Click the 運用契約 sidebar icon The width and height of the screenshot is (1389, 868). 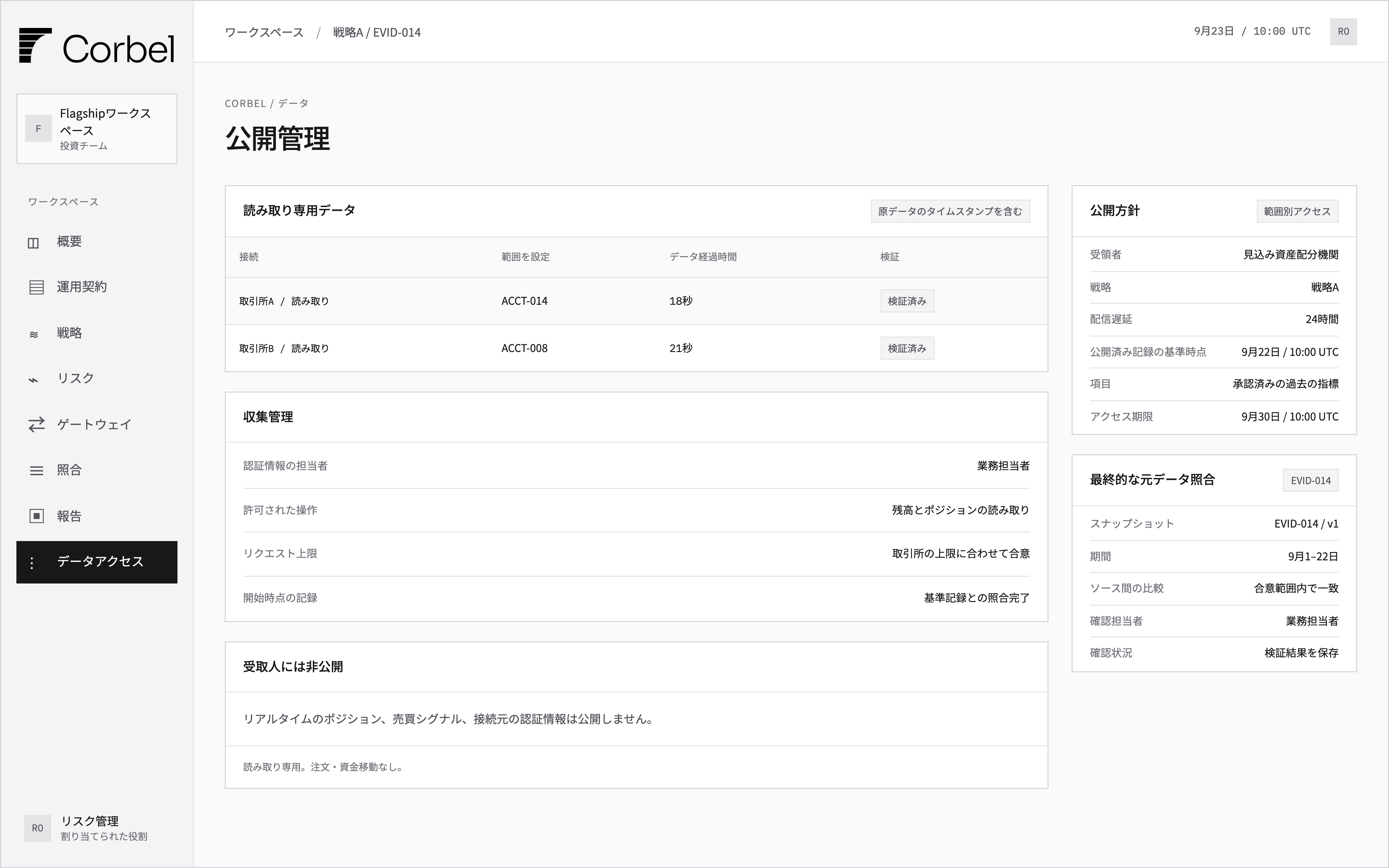(x=36, y=288)
